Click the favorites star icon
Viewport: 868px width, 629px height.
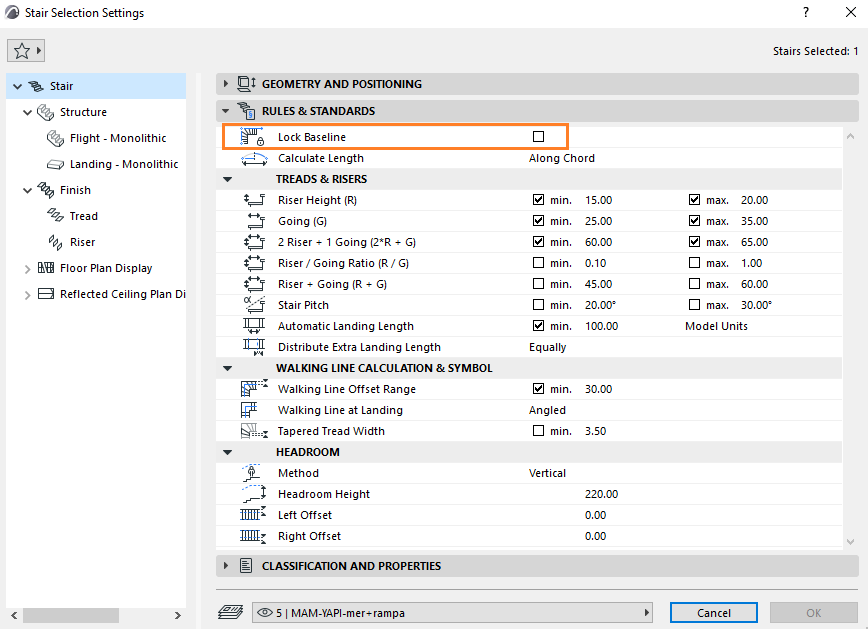pos(21,50)
